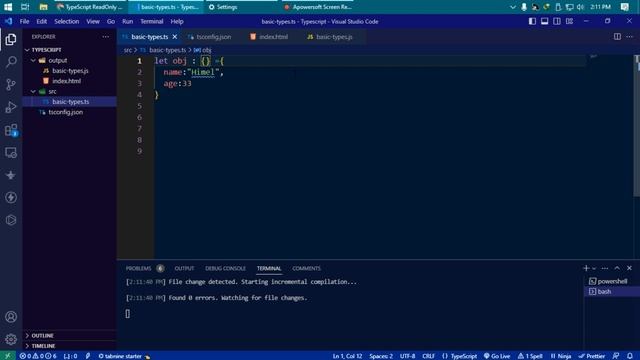Split the editor to the right
640x360 pixels.
(617, 37)
